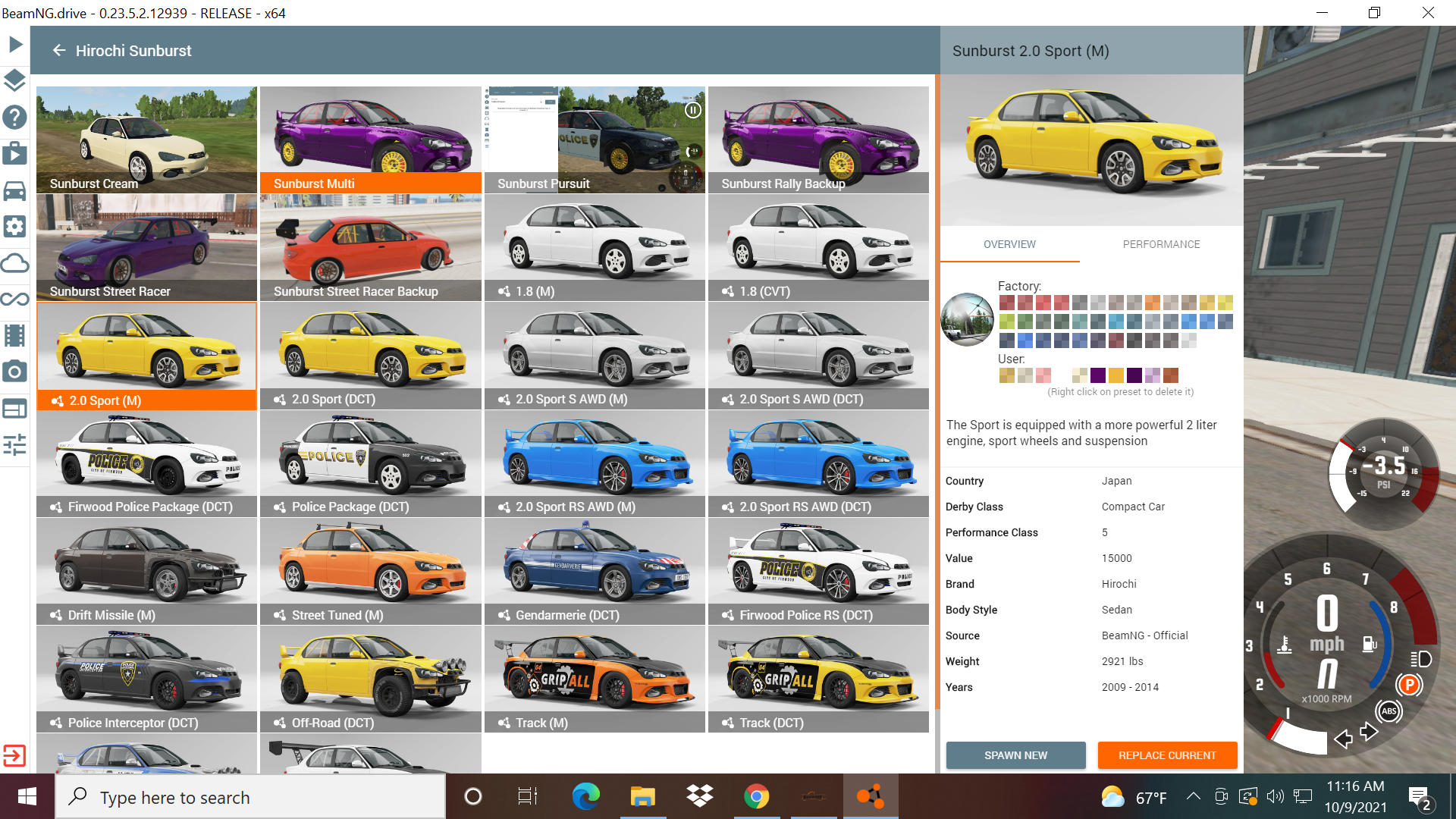Select the Firwood Police Package (DCT) thumbnail

[x=147, y=463]
